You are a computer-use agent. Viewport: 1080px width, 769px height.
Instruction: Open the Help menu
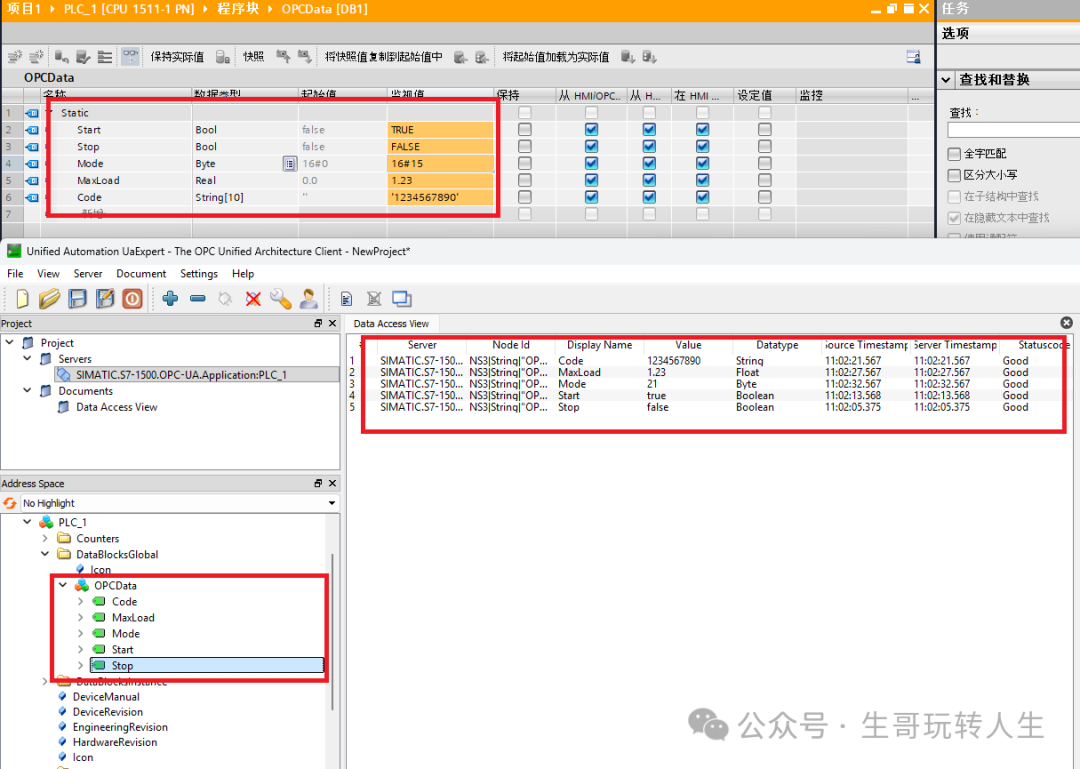point(243,274)
